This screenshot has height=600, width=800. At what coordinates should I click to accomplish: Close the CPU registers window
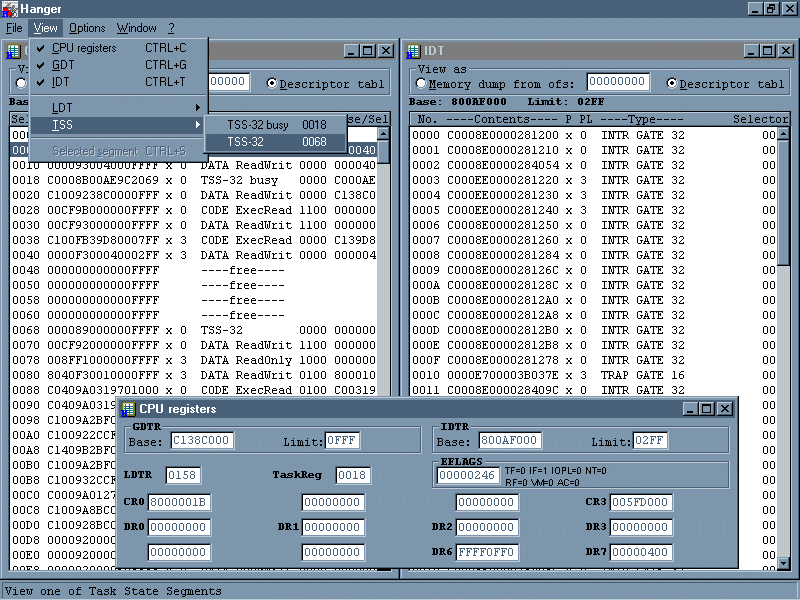coord(725,409)
